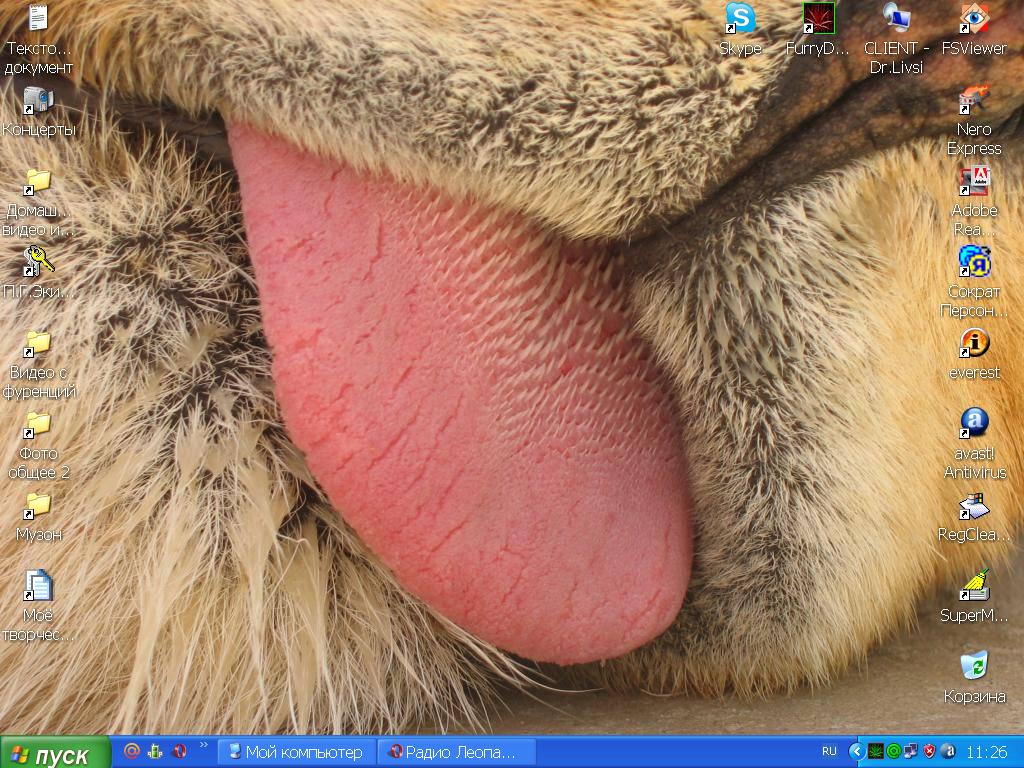Click the Mail.Ru Agent Quick Launch icon
The width and height of the screenshot is (1024, 768).
coord(132,751)
